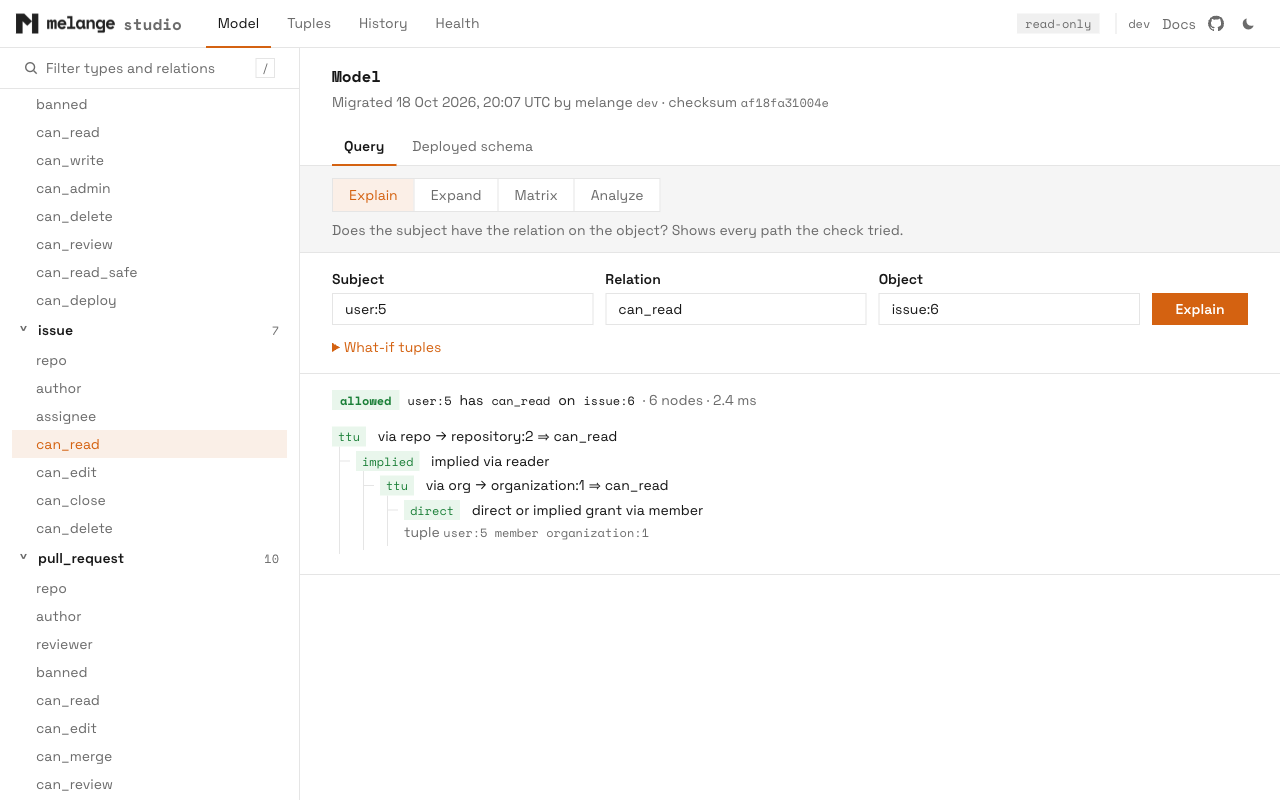
Task: Click the "implied via reader" node
Action: (x=490, y=461)
